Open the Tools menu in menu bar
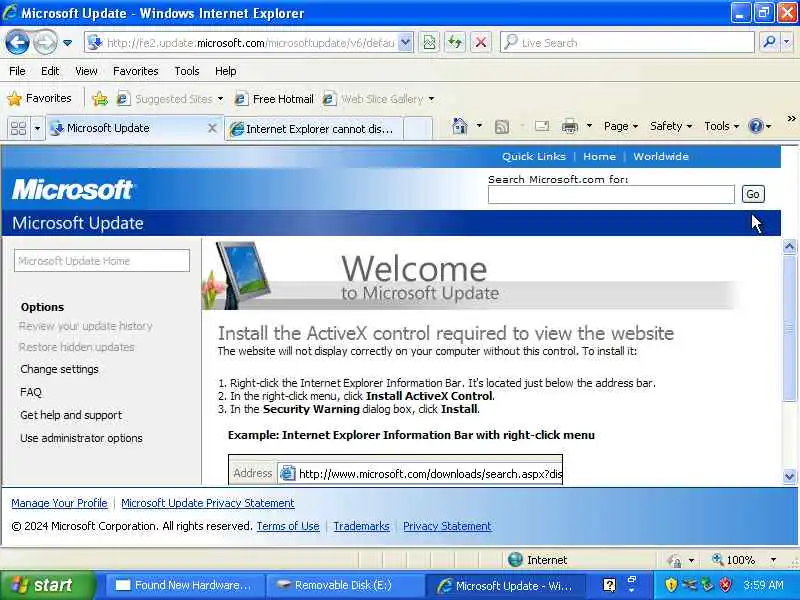This screenshot has height=600, width=800. click(187, 71)
